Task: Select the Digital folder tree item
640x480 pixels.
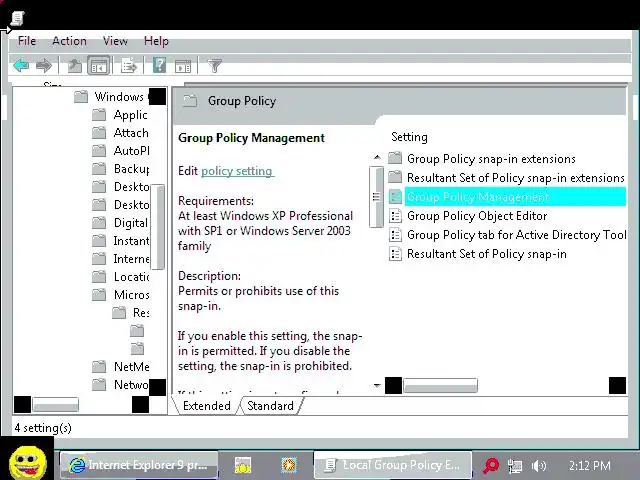Action: (121, 223)
